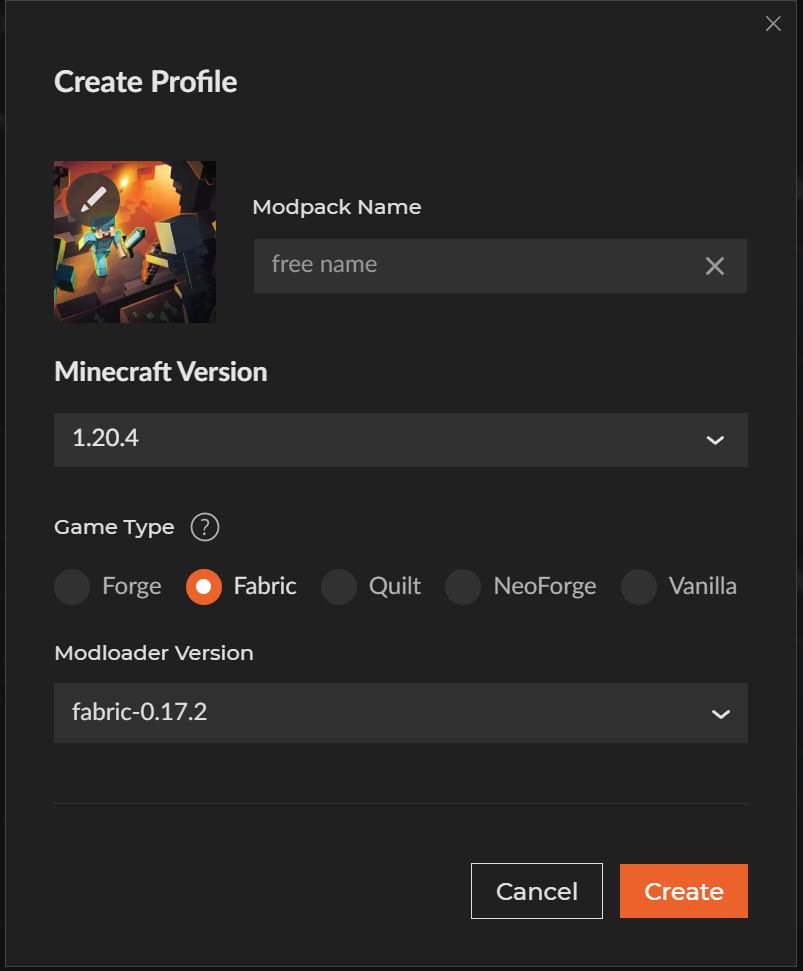Click the Vanilla label text
Screen dimensions: 803x971
(703, 586)
